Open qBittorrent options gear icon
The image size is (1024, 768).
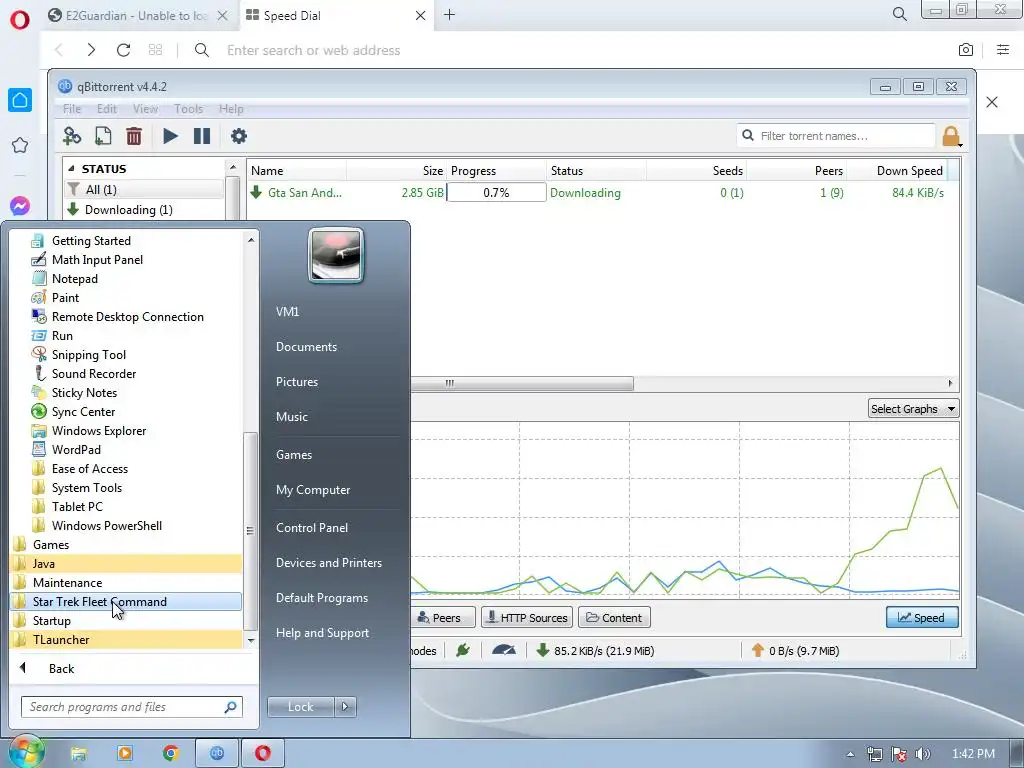pos(239,136)
